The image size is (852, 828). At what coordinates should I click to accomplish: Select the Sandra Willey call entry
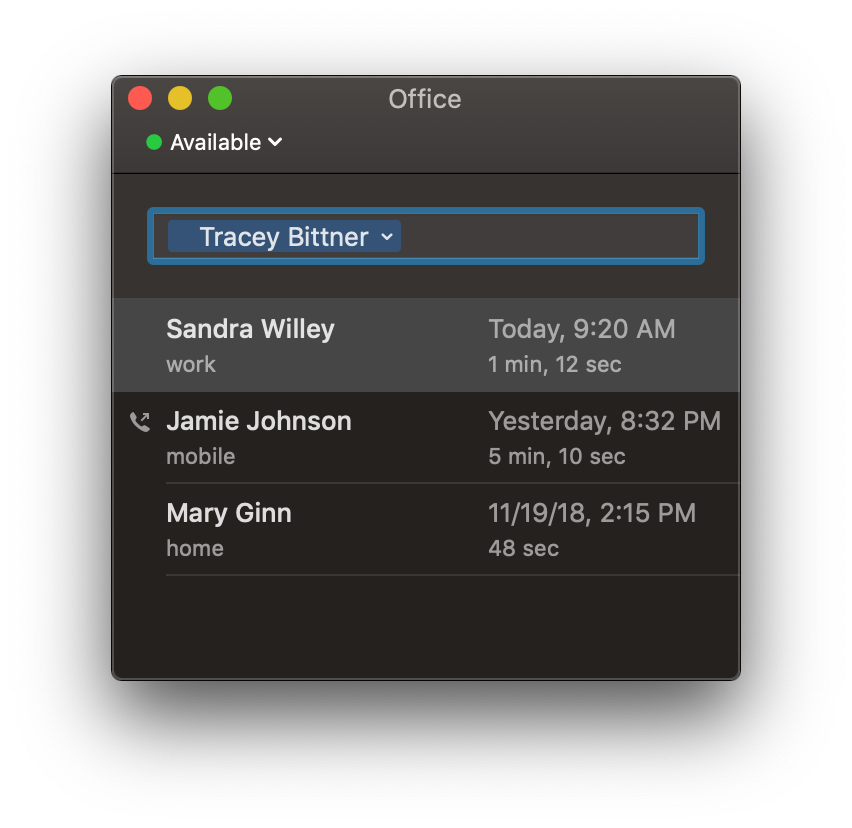(x=426, y=345)
